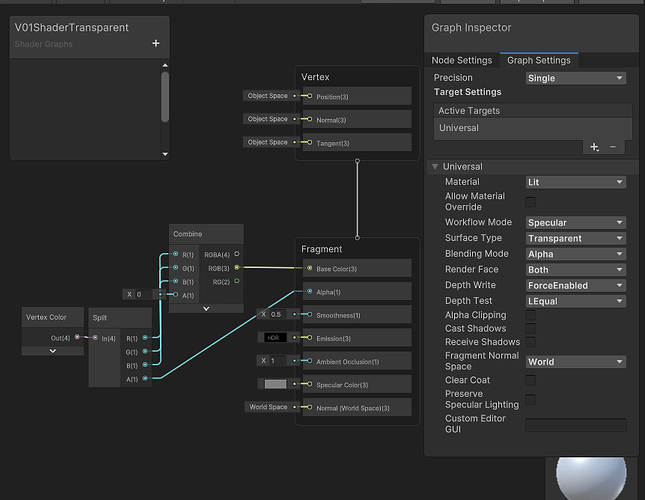645x500 pixels.
Task: Click the R(1) output port of Split
Action: 145,338
